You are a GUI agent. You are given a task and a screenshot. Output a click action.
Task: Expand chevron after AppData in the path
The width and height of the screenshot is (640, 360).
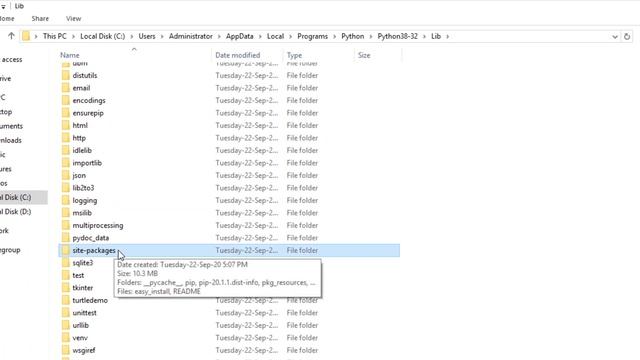[x=260, y=37]
